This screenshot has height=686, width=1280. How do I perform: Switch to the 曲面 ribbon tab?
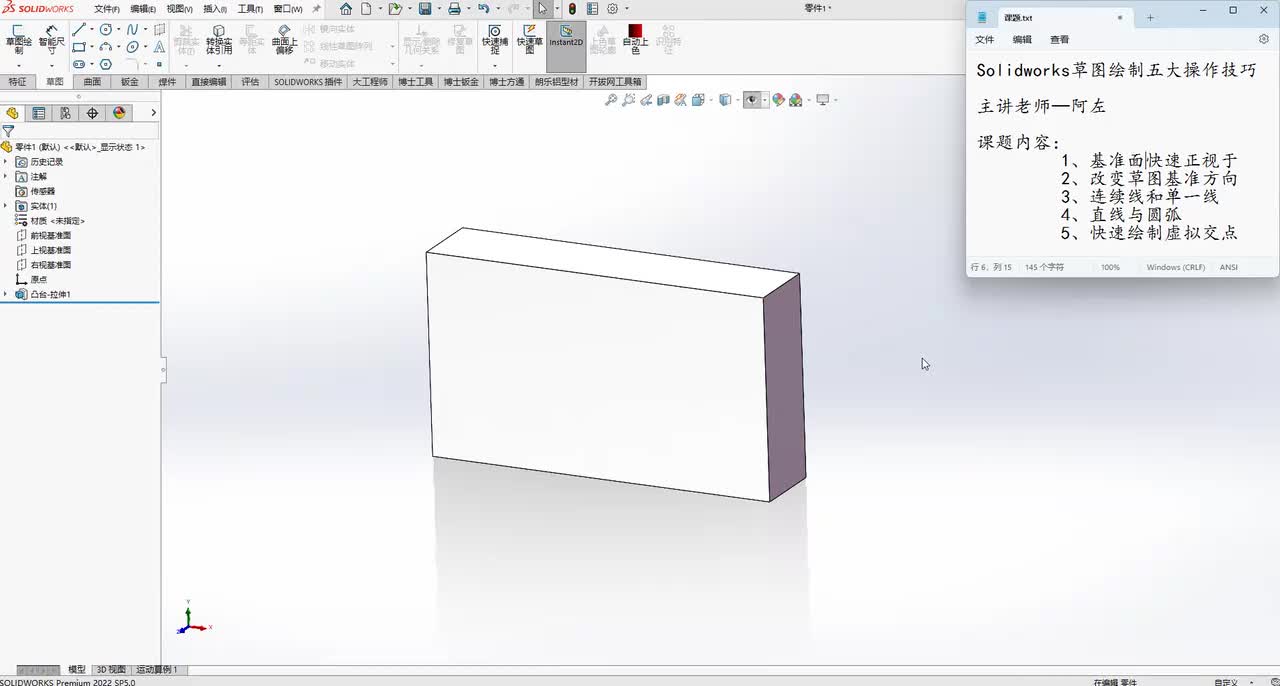click(x=92, y=82)
